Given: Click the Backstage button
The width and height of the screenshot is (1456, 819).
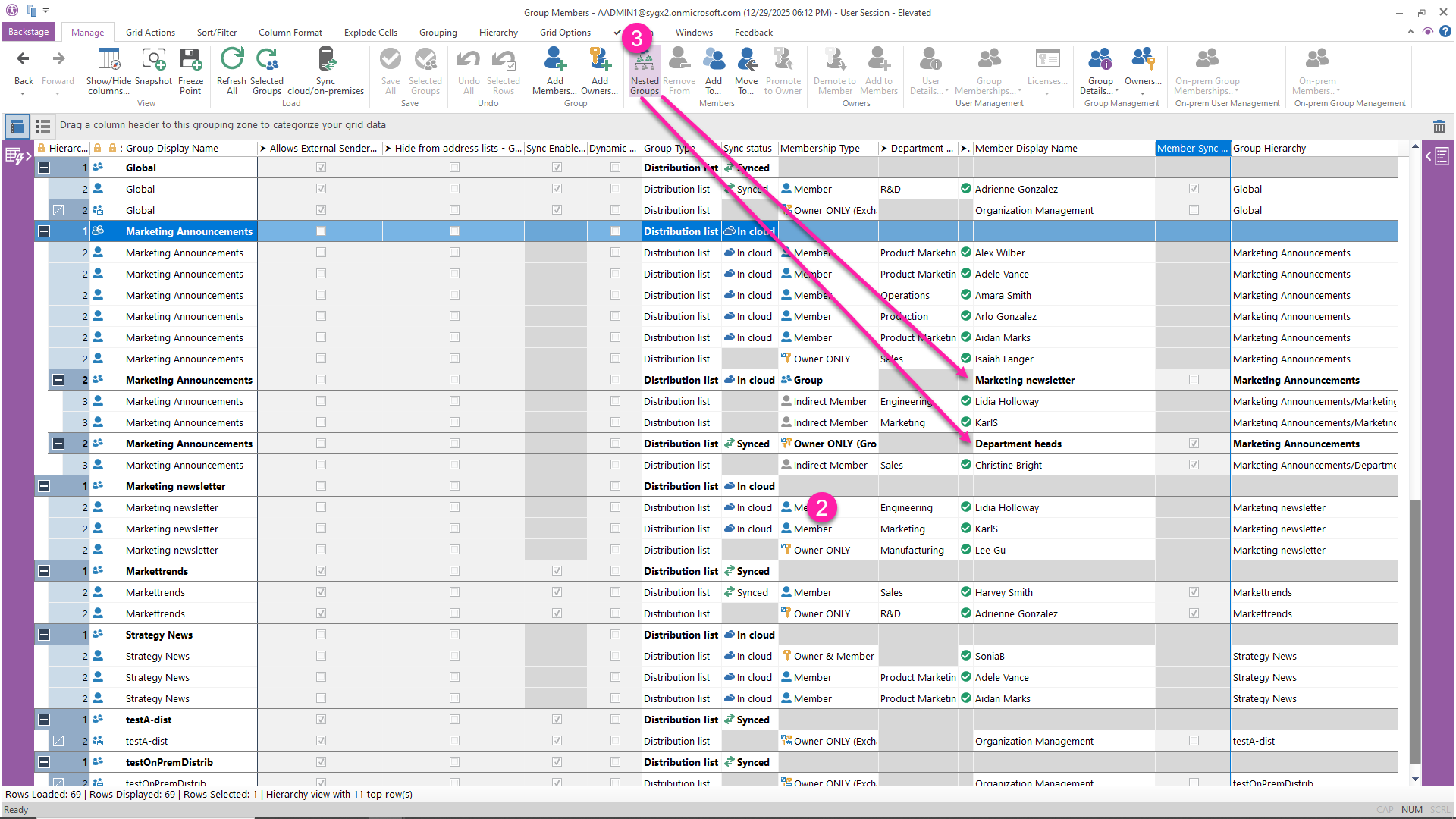Looking at the screenshot, I should click(28, 32).
